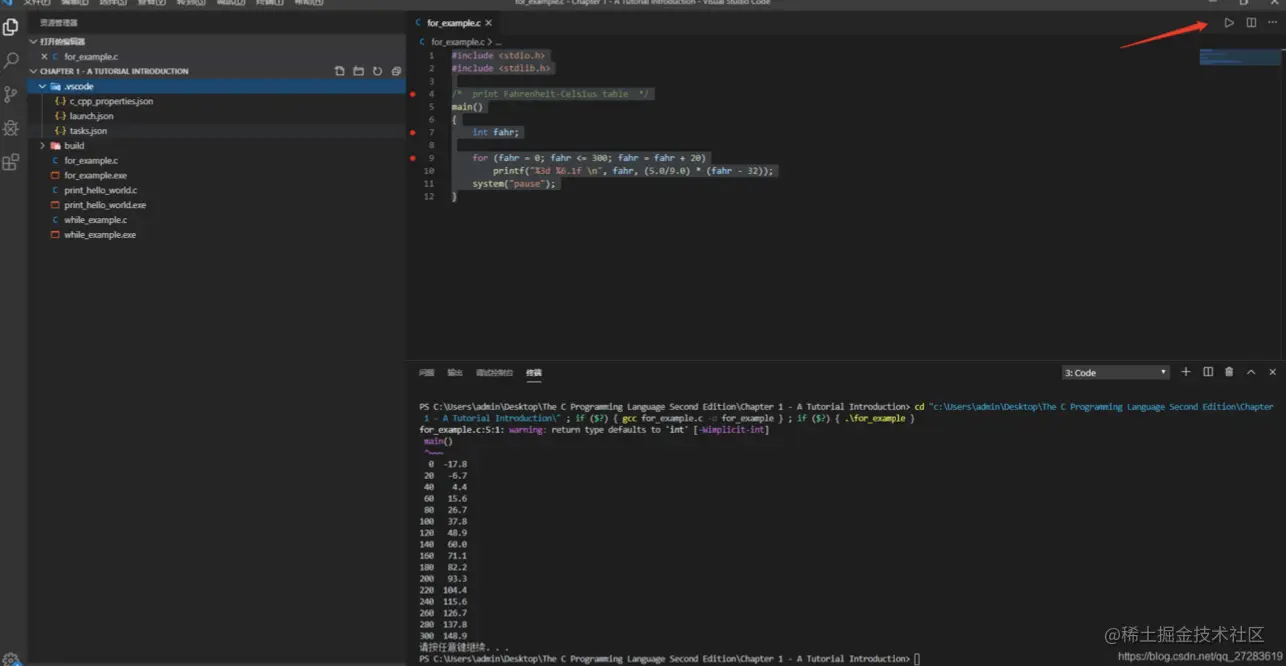The image size is (1286, 666).
Task: Open c_cpp_properties.json
Action: click(x=111, y=101)
